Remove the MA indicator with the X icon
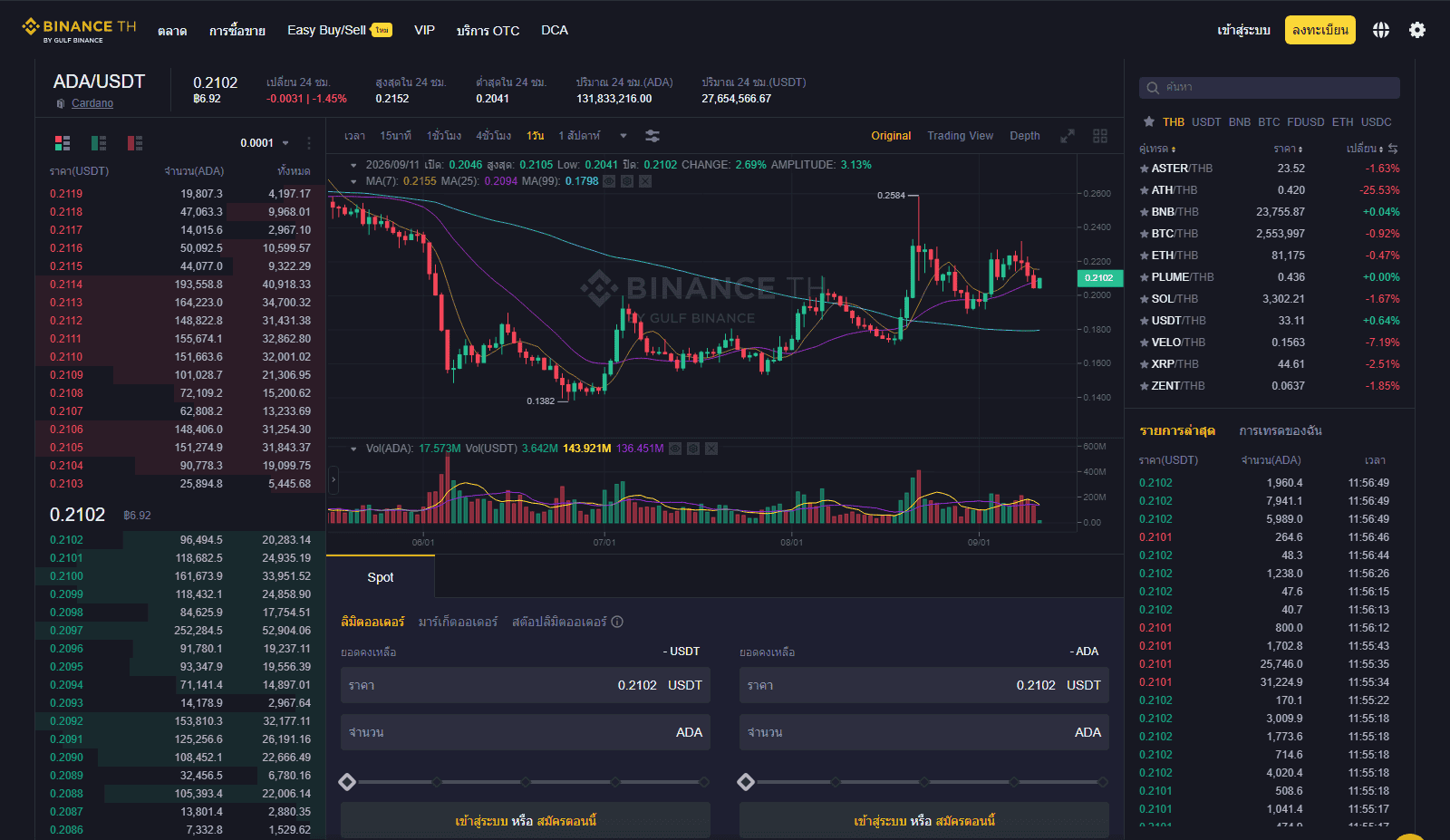1450x840 pixels. tap(645, 181)
